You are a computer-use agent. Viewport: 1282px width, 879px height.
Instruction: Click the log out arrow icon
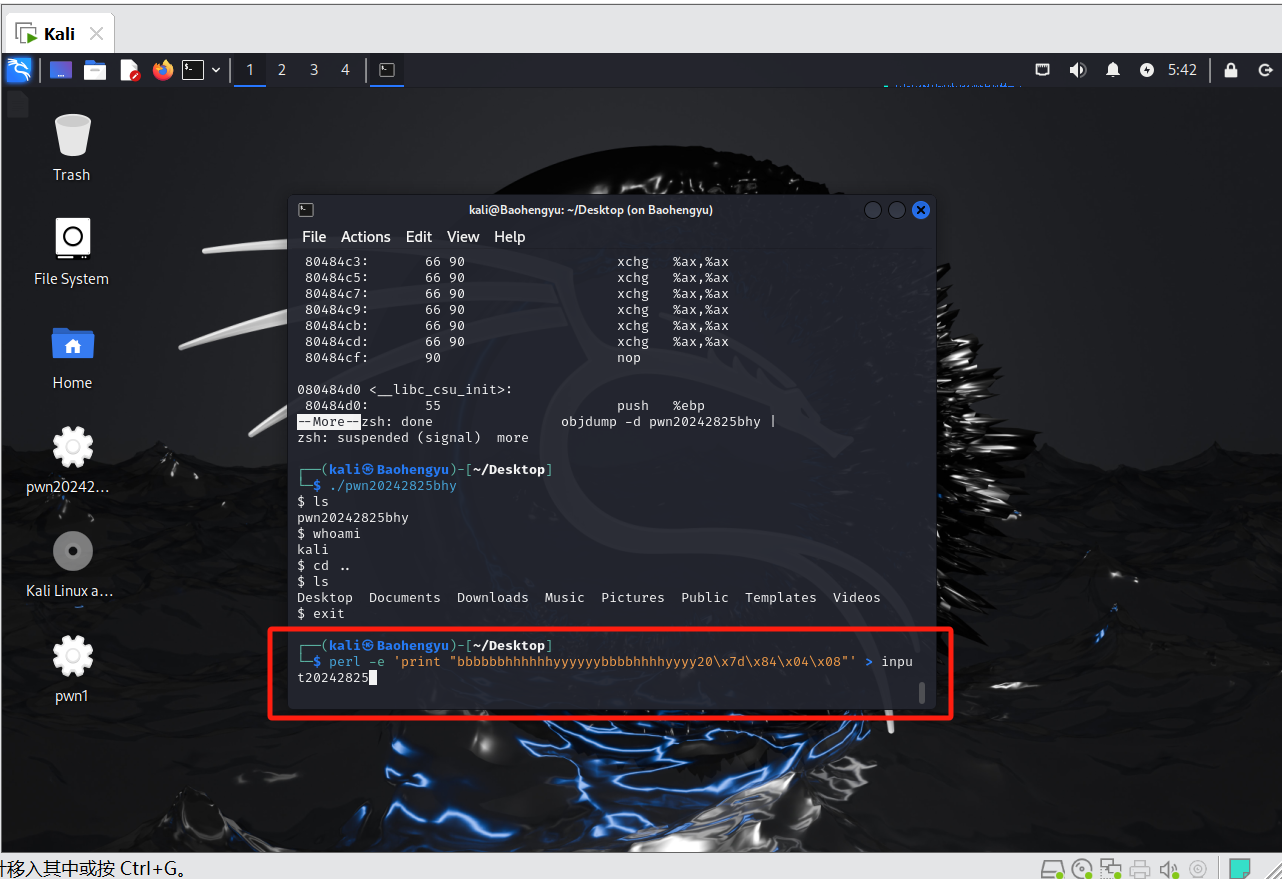(1265, 70)
